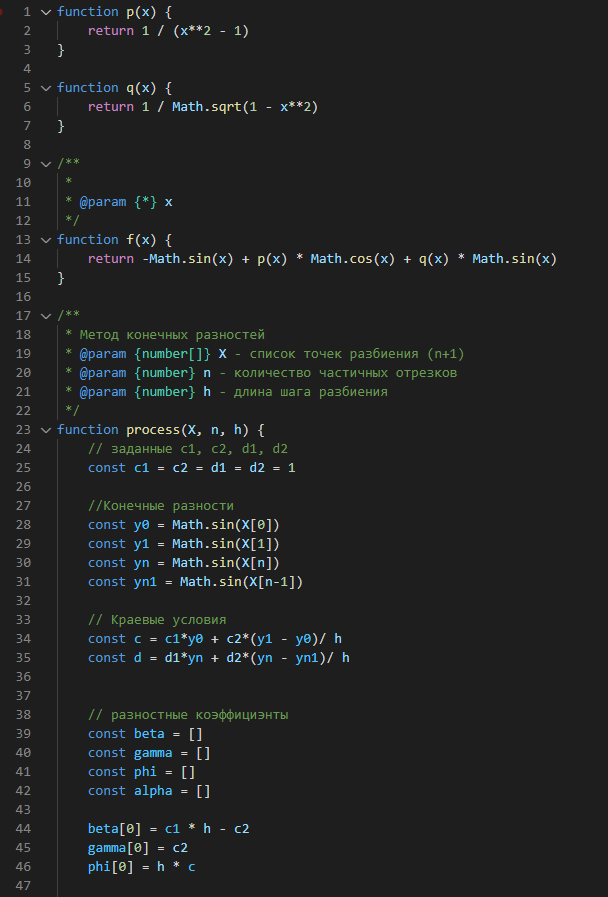608x897 pixels.
Task: Fold the JSDoc comment starting line 9
Action: click(x=46, y=164)
